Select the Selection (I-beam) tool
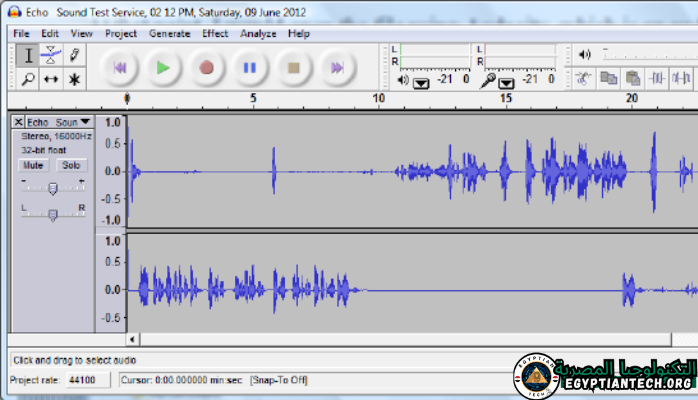This screenshot has width=698, height=400. (27, 56)
